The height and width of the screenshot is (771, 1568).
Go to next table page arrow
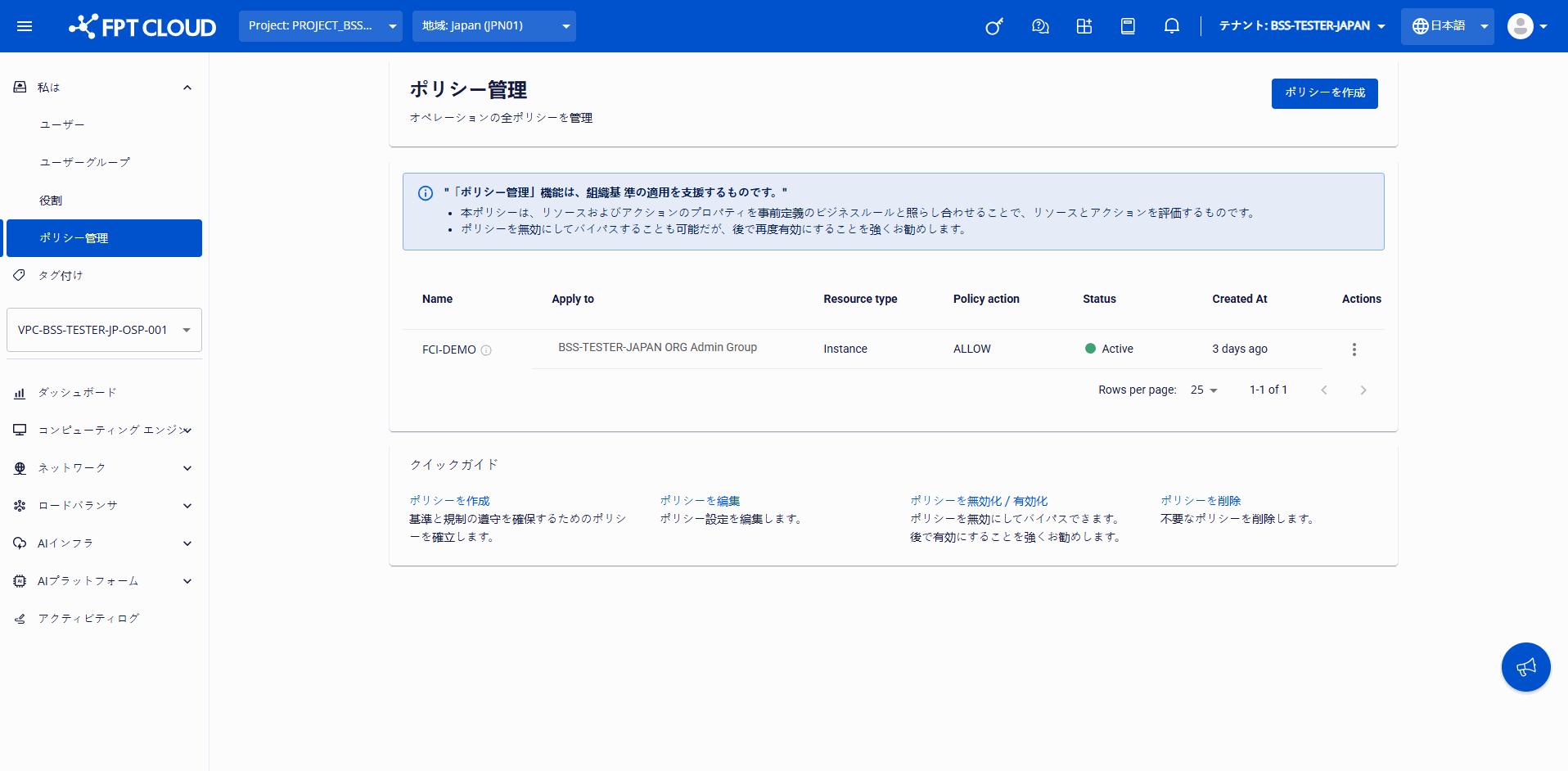pos(1363,390)
